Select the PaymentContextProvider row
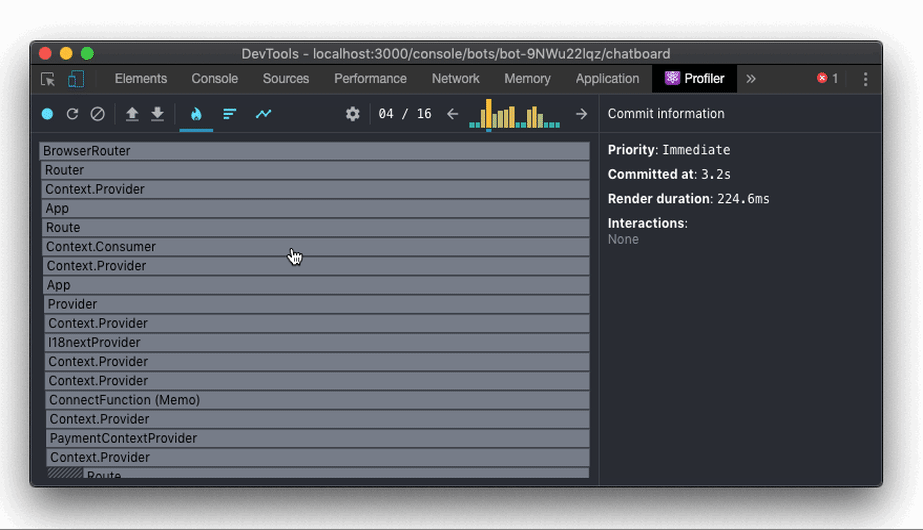The image size is (923, 530). click(x=318, y=438)
